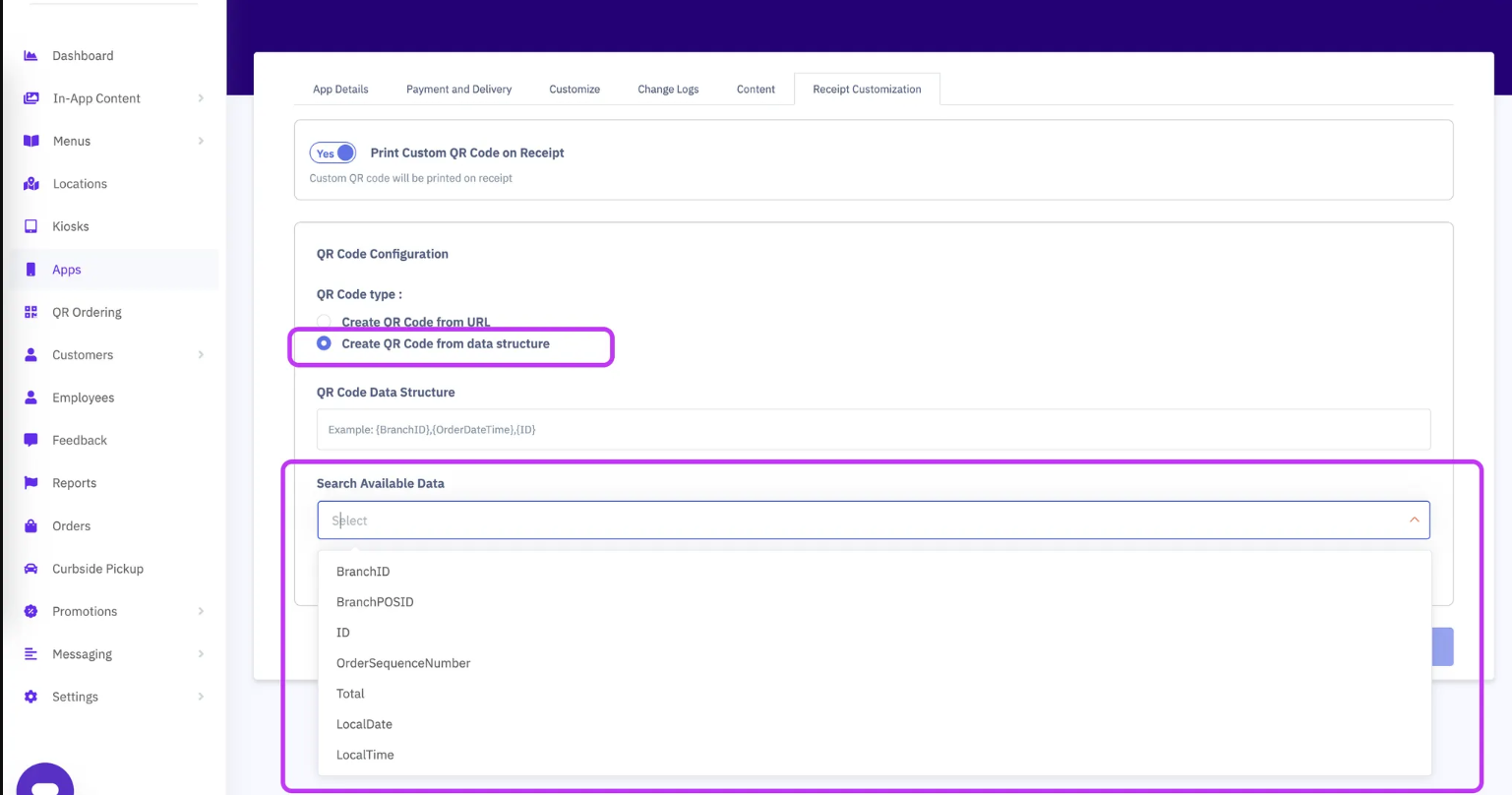Pick BranchPOSID from the dropdown options
This screenshot has width=1512, height=795.
pos(375,602)
